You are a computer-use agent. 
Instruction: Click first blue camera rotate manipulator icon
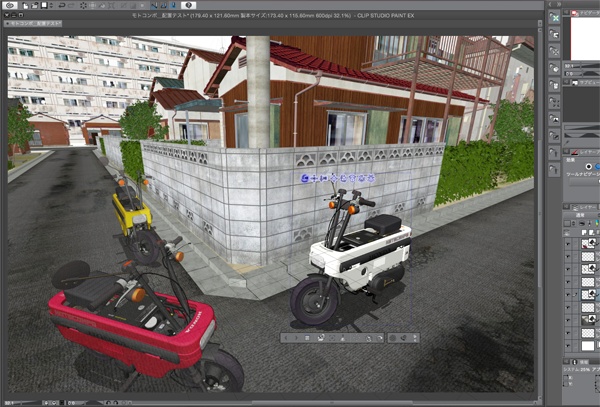(305, 178)
